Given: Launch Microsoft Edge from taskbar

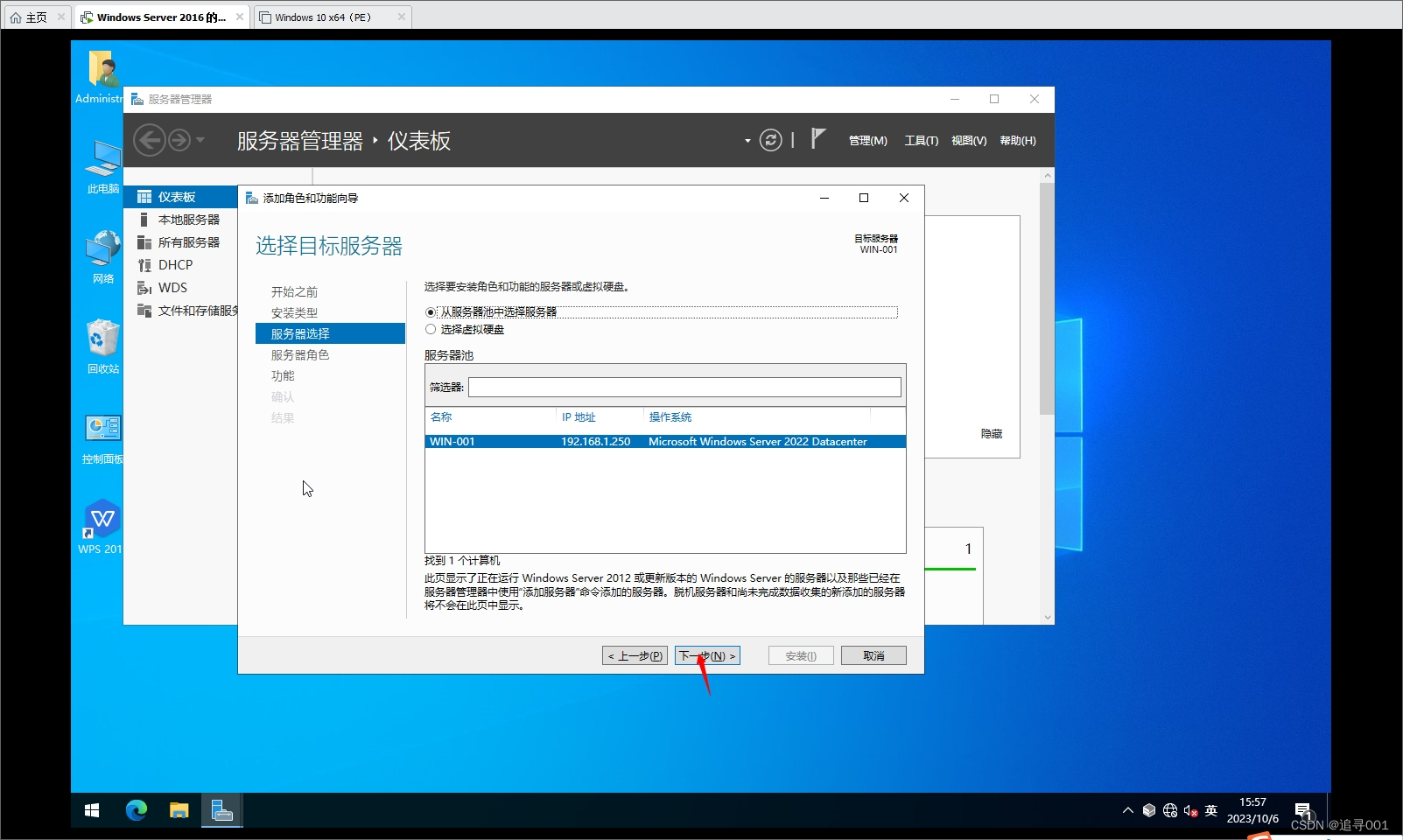Looking at the screenshot, I should [137, 810].
